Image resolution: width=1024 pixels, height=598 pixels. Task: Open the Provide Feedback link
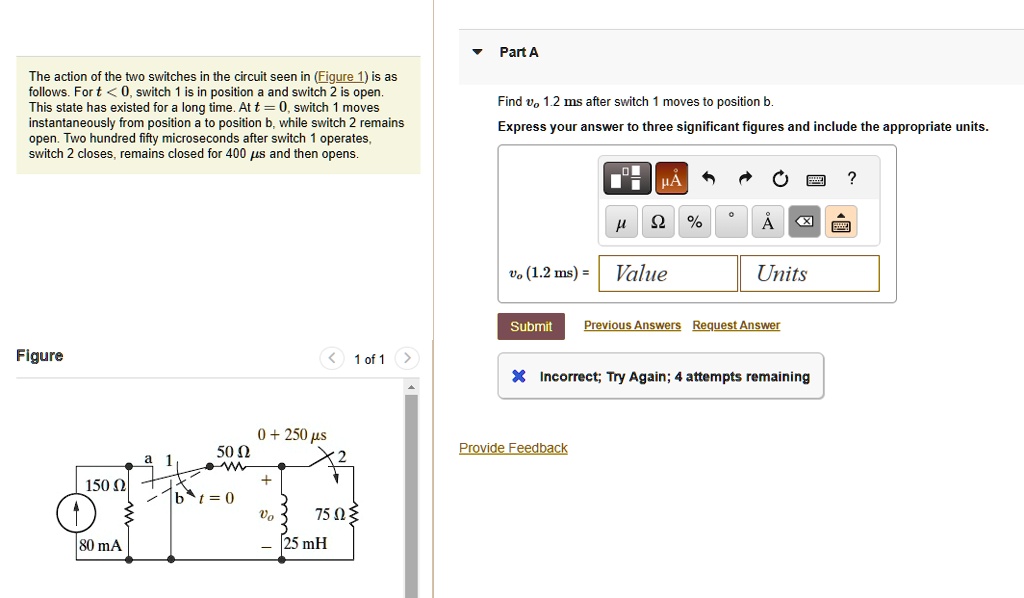tap(513, 447)
